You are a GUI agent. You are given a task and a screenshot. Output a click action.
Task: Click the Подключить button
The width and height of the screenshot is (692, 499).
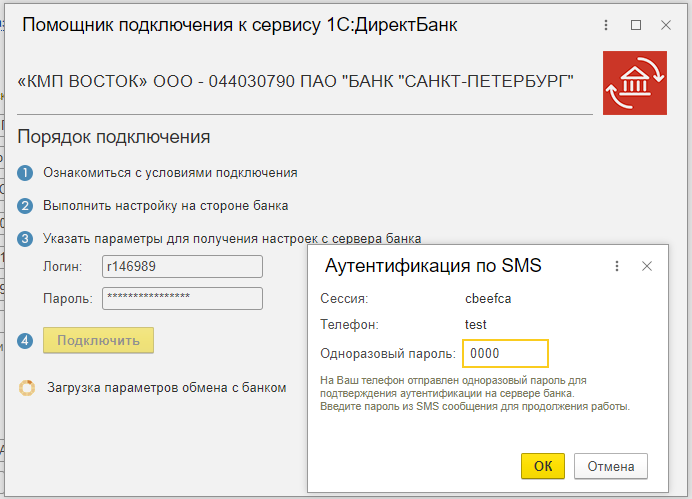tap(98, 340)
